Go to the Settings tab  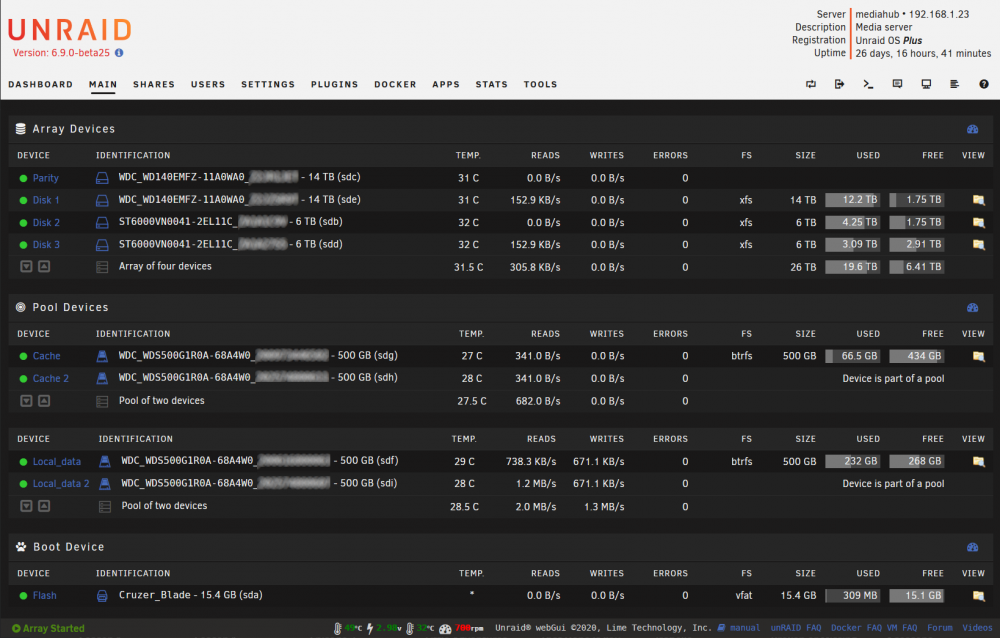coord(268,84)
